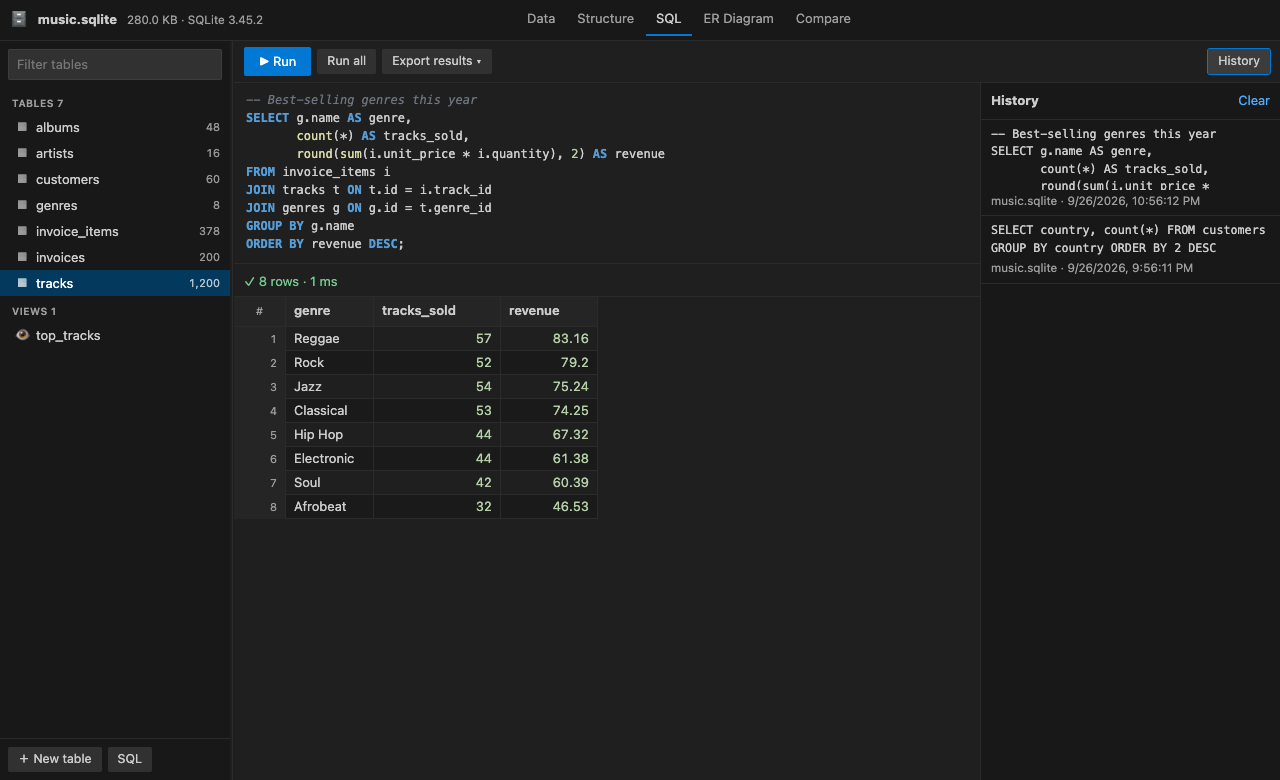This screenshot has width=1280, height=780.
Task: Click the '280.0 KB · SQLite 3.45.2' info text
Action: (195, 19)
